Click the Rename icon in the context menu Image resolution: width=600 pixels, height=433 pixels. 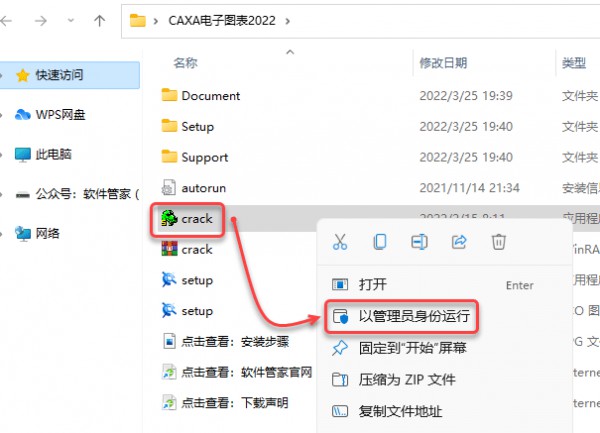coord(419,242)
